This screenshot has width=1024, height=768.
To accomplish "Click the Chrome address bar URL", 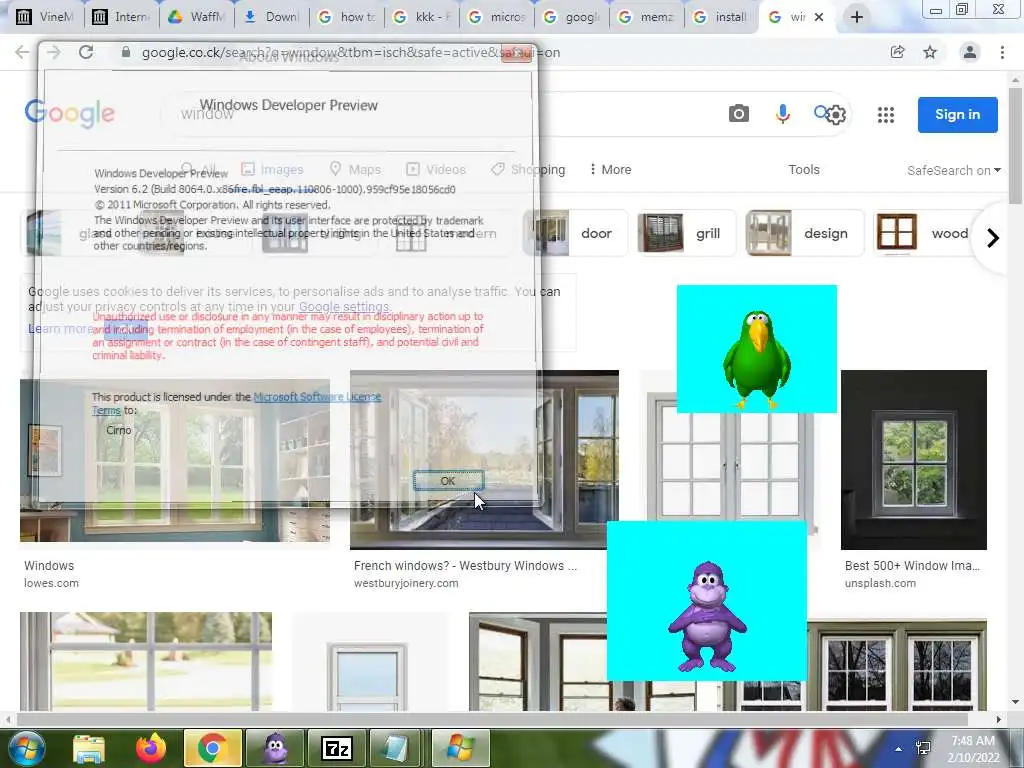I will [x=351, y=52].
